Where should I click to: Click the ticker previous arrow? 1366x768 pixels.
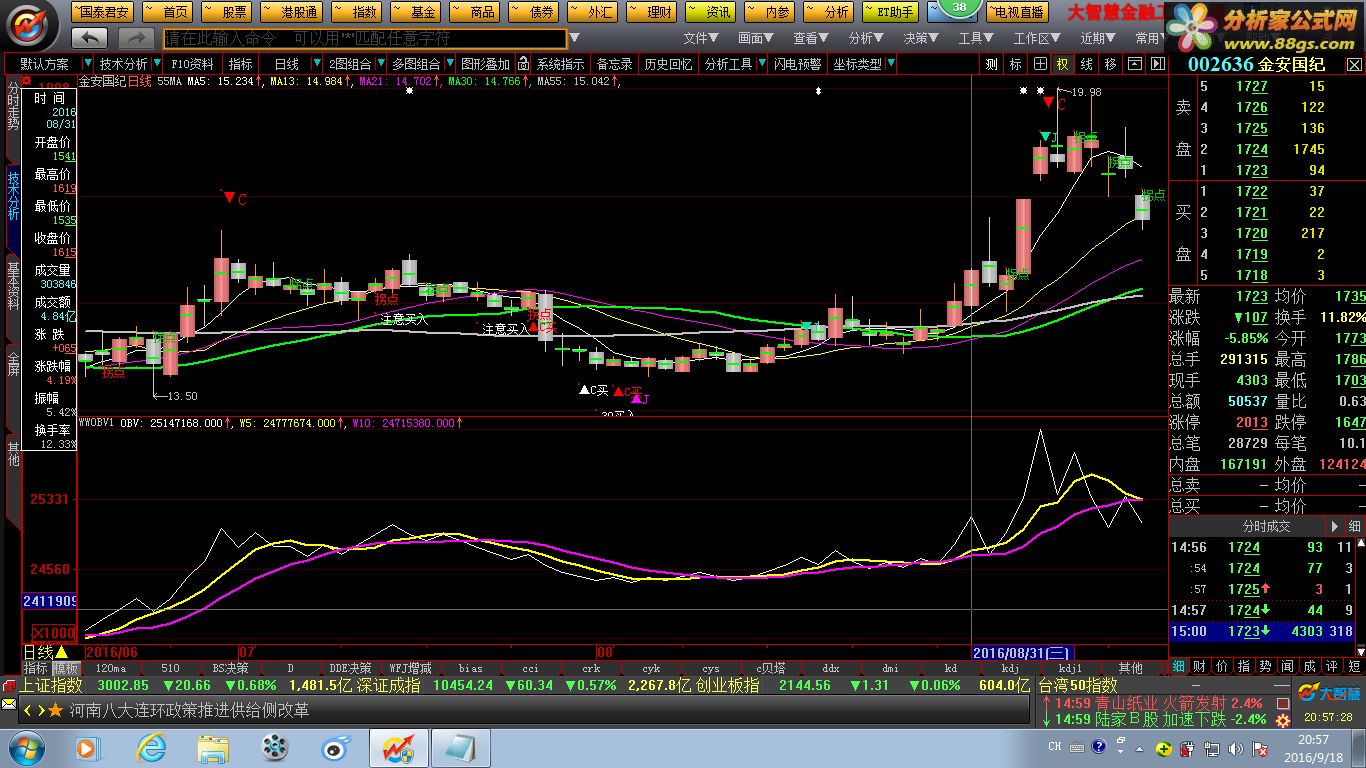pos(28,709)
